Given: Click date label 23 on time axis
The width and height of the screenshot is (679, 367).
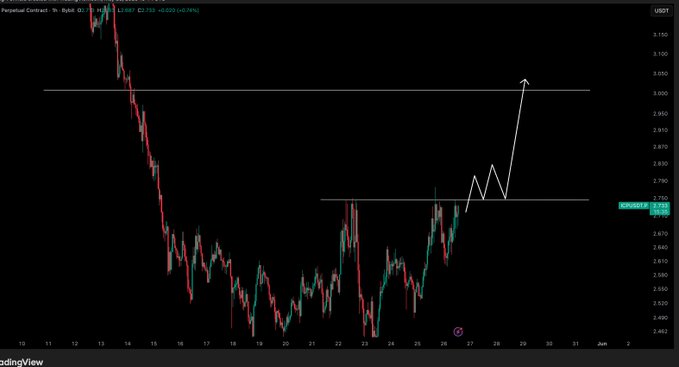Looking at the screenshot, I should coord(365,344).
